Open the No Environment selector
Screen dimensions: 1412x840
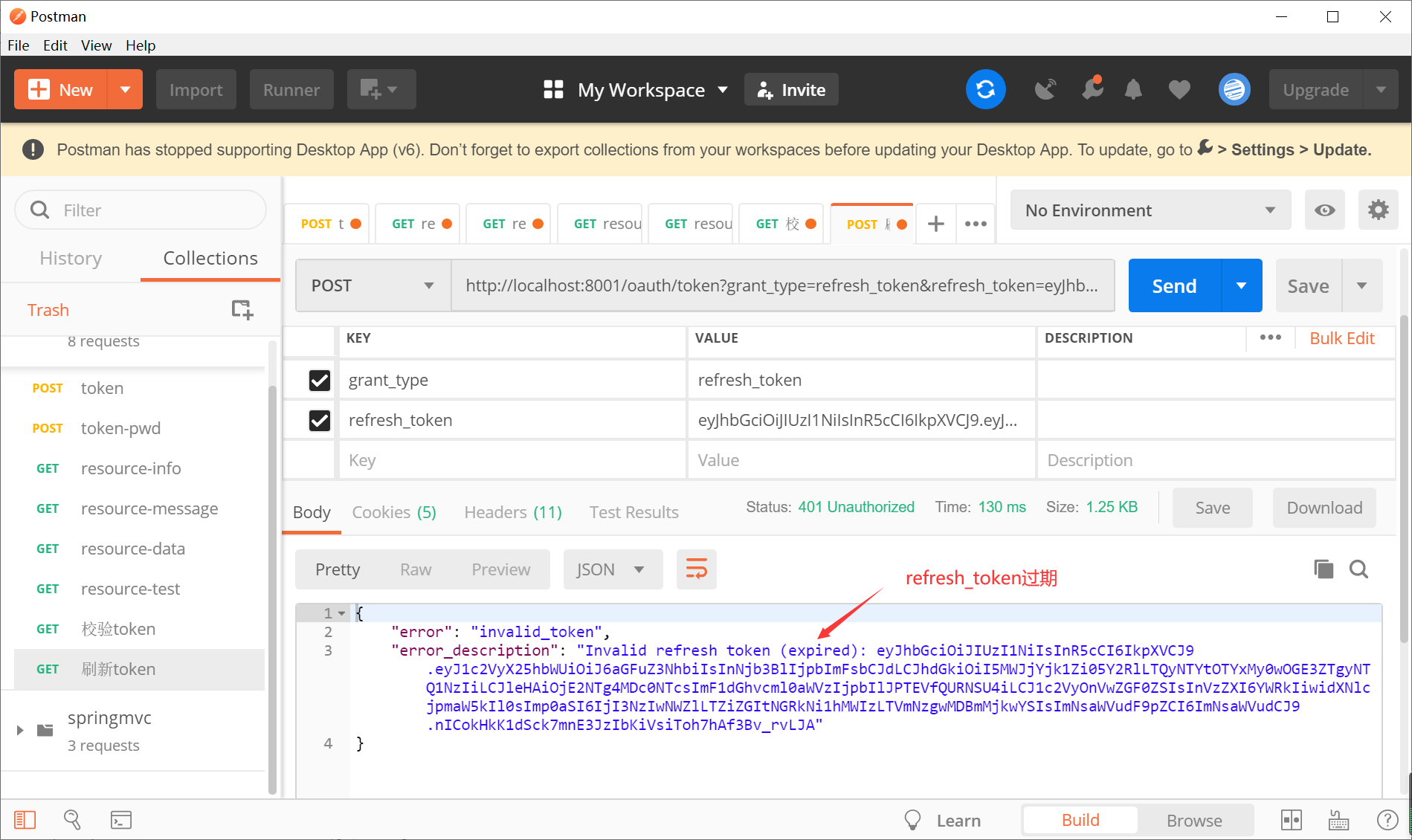point(1150,210)
